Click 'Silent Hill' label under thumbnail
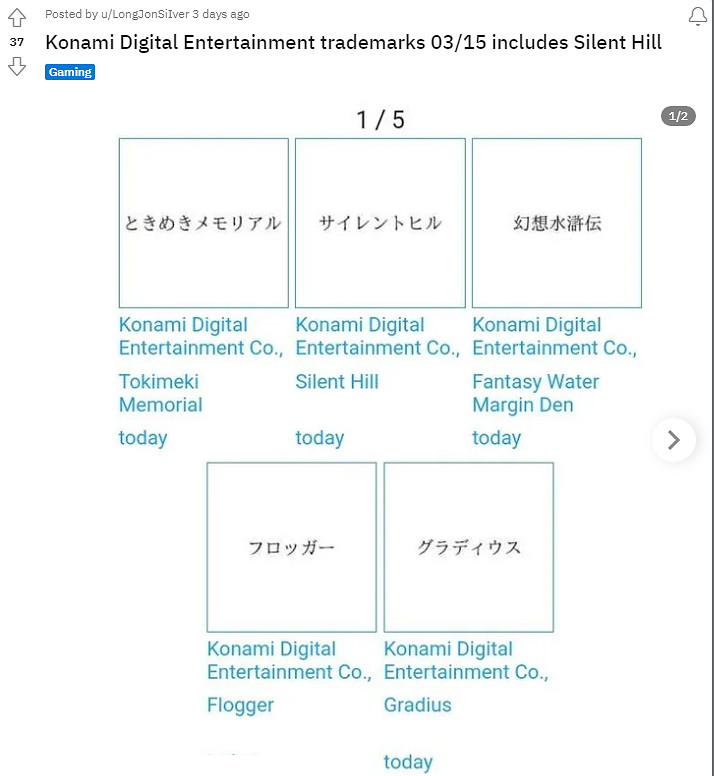 [x=337, y=382]
